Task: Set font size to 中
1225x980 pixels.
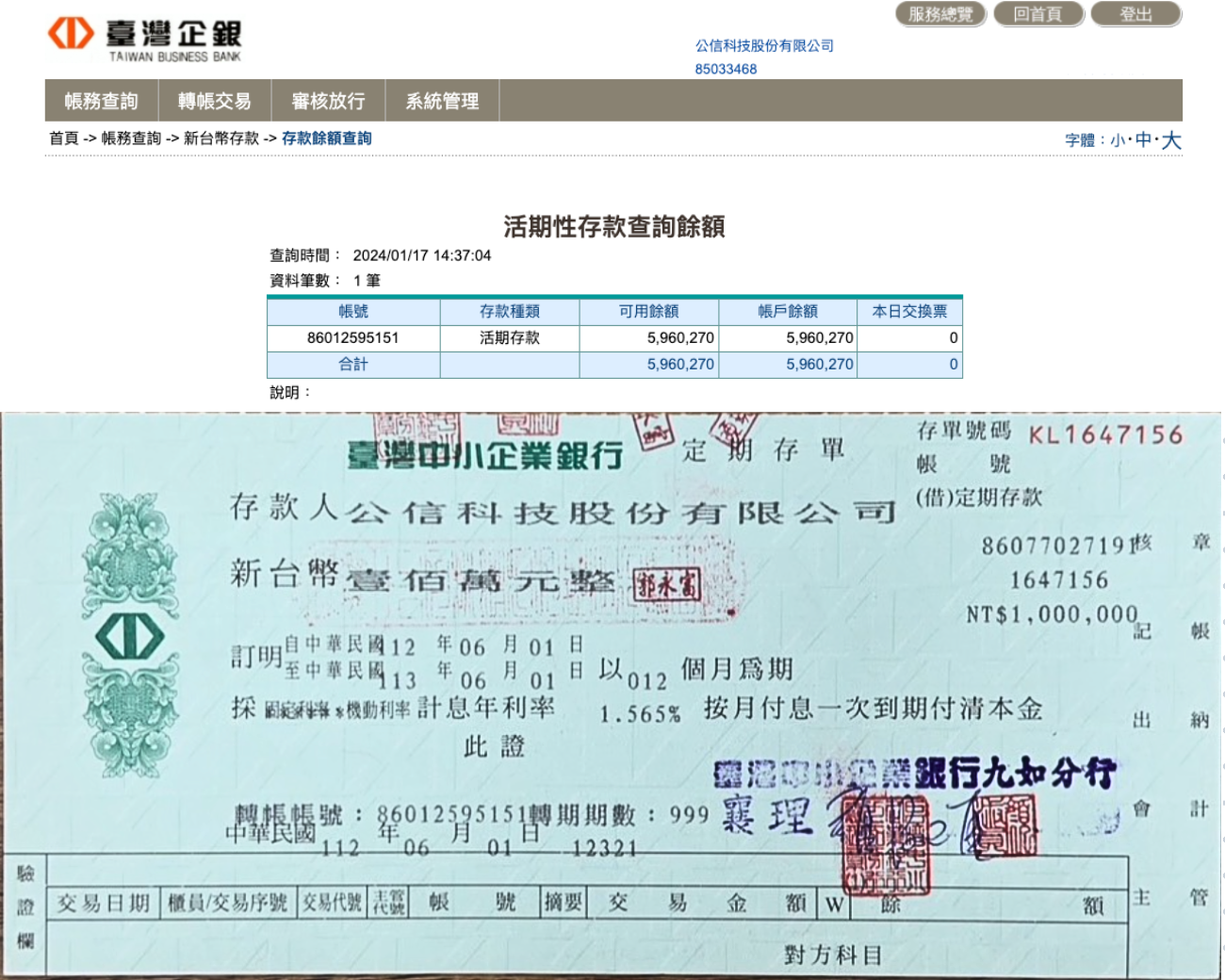Action: point(1143,139)
